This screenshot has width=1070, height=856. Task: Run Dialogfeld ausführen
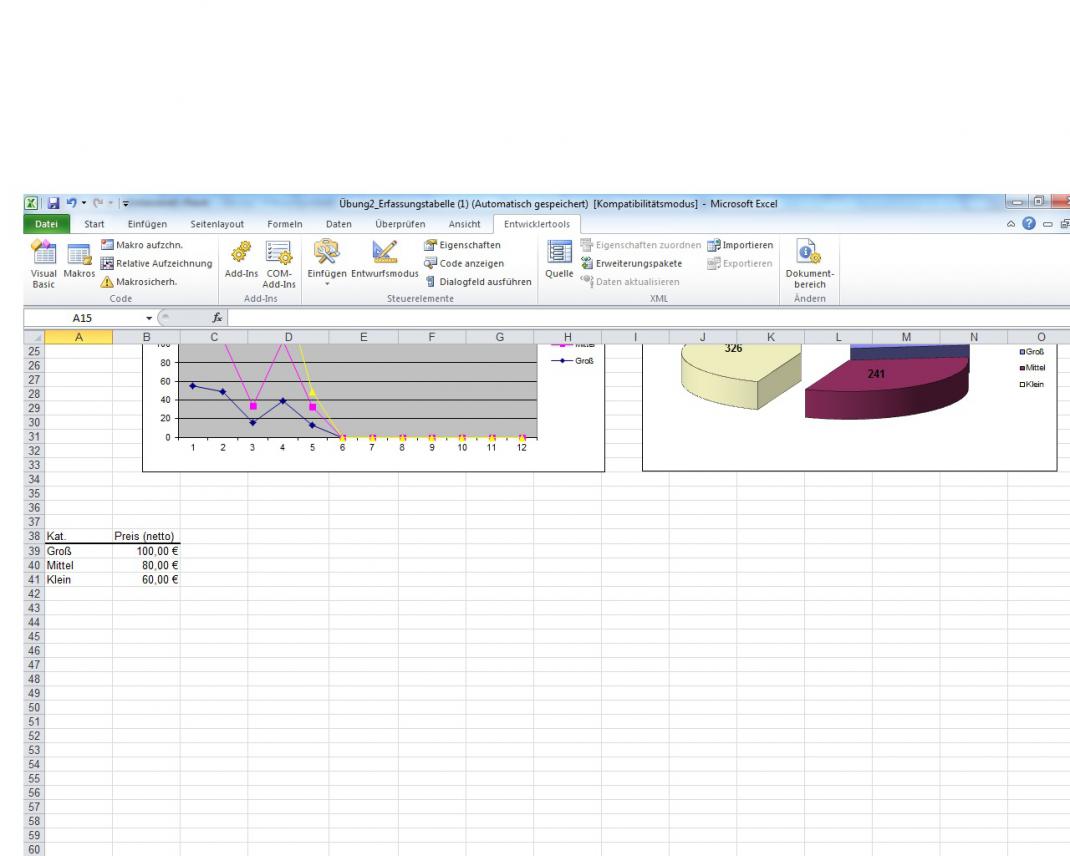[x=478, y=281]
